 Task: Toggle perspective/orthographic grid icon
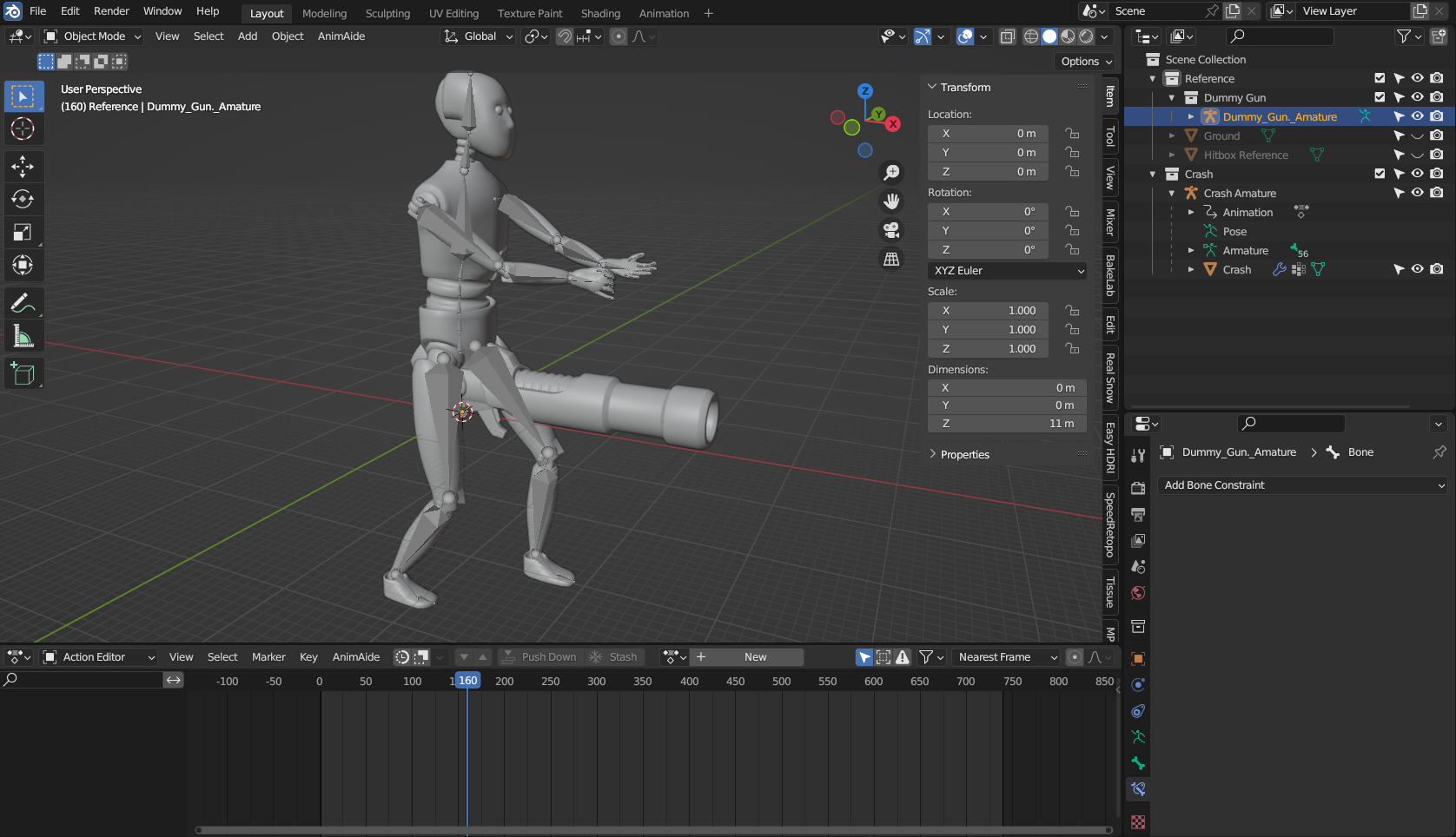(891, 259)
